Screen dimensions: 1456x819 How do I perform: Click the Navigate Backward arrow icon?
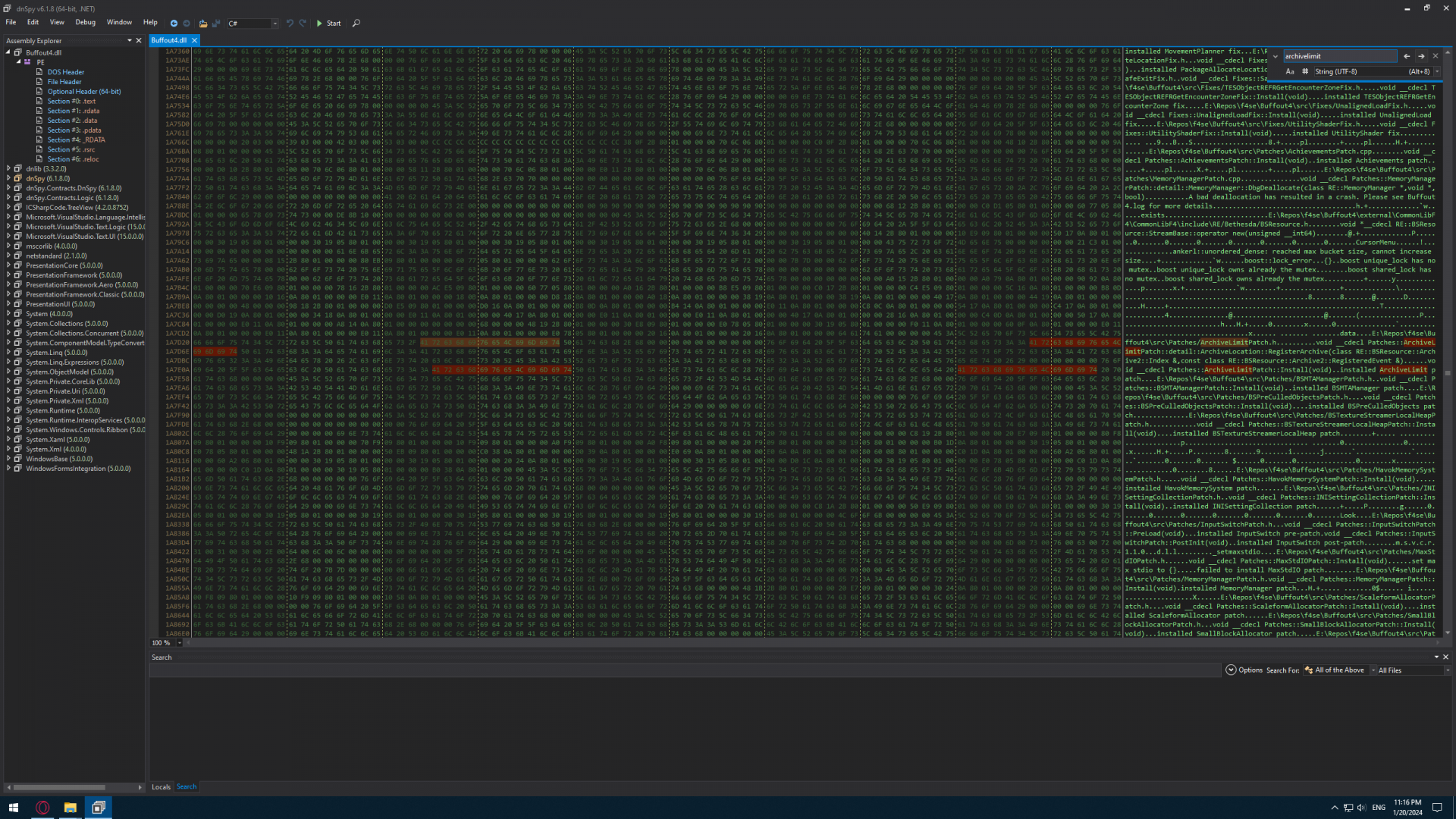point(174,24)
